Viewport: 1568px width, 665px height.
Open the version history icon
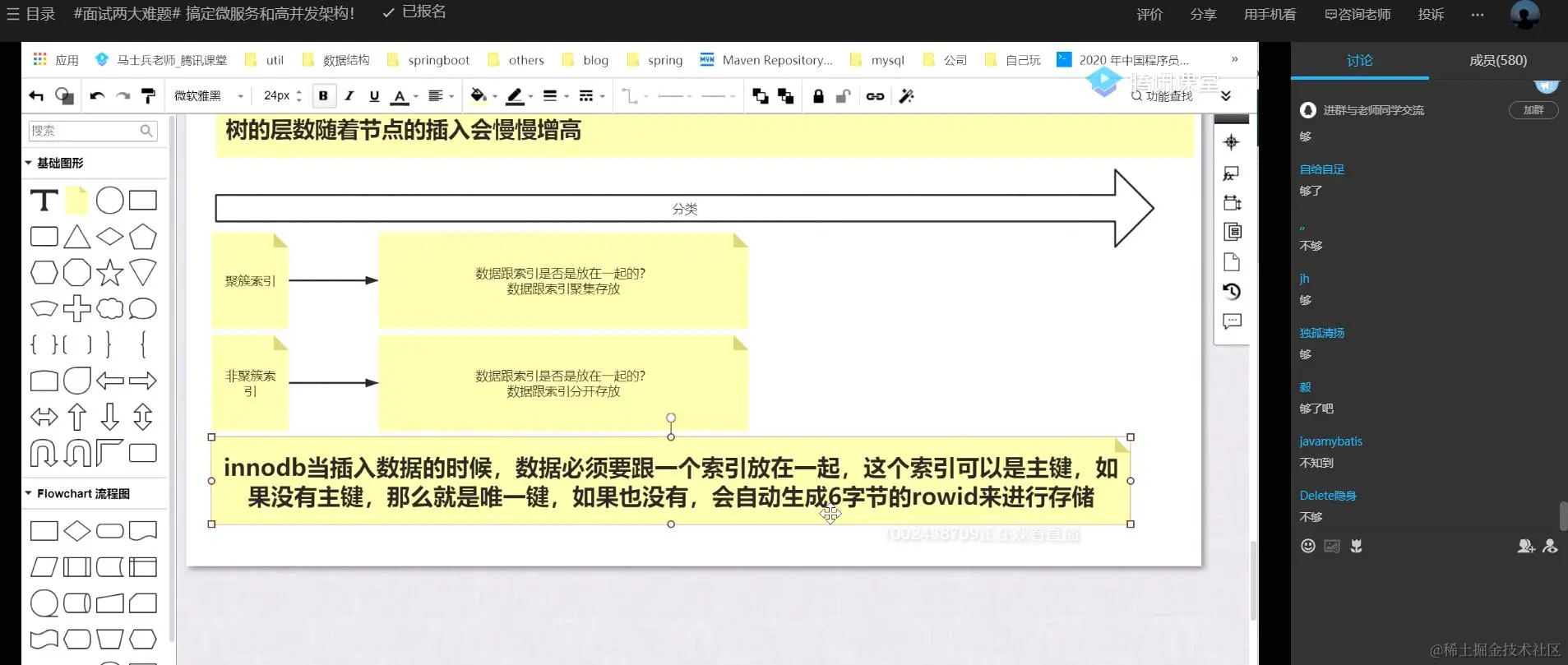pyautogui.click(x=1231, y=292)
